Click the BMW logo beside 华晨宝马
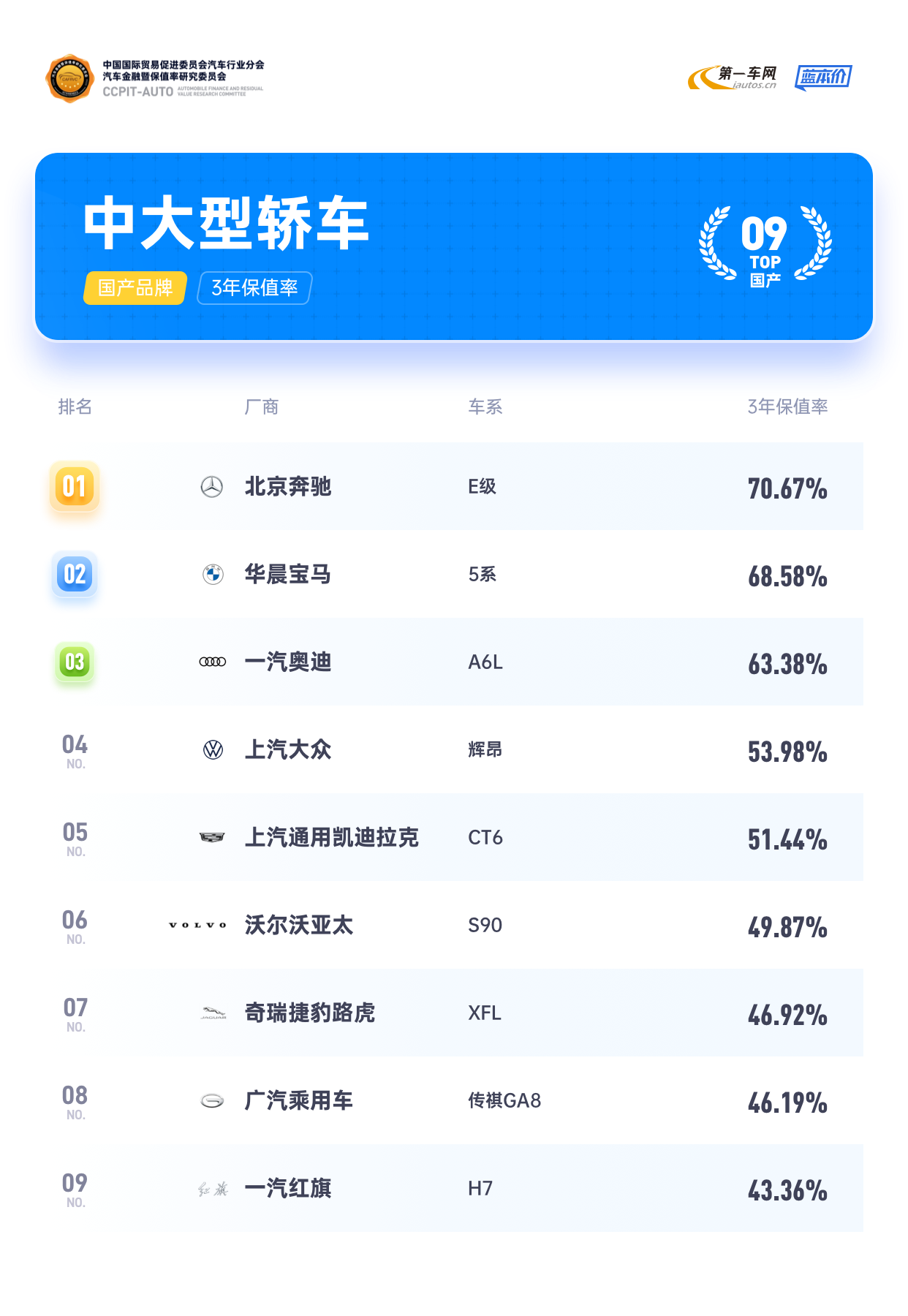This screenshot has height=1316, width=908. pos(213,575)
